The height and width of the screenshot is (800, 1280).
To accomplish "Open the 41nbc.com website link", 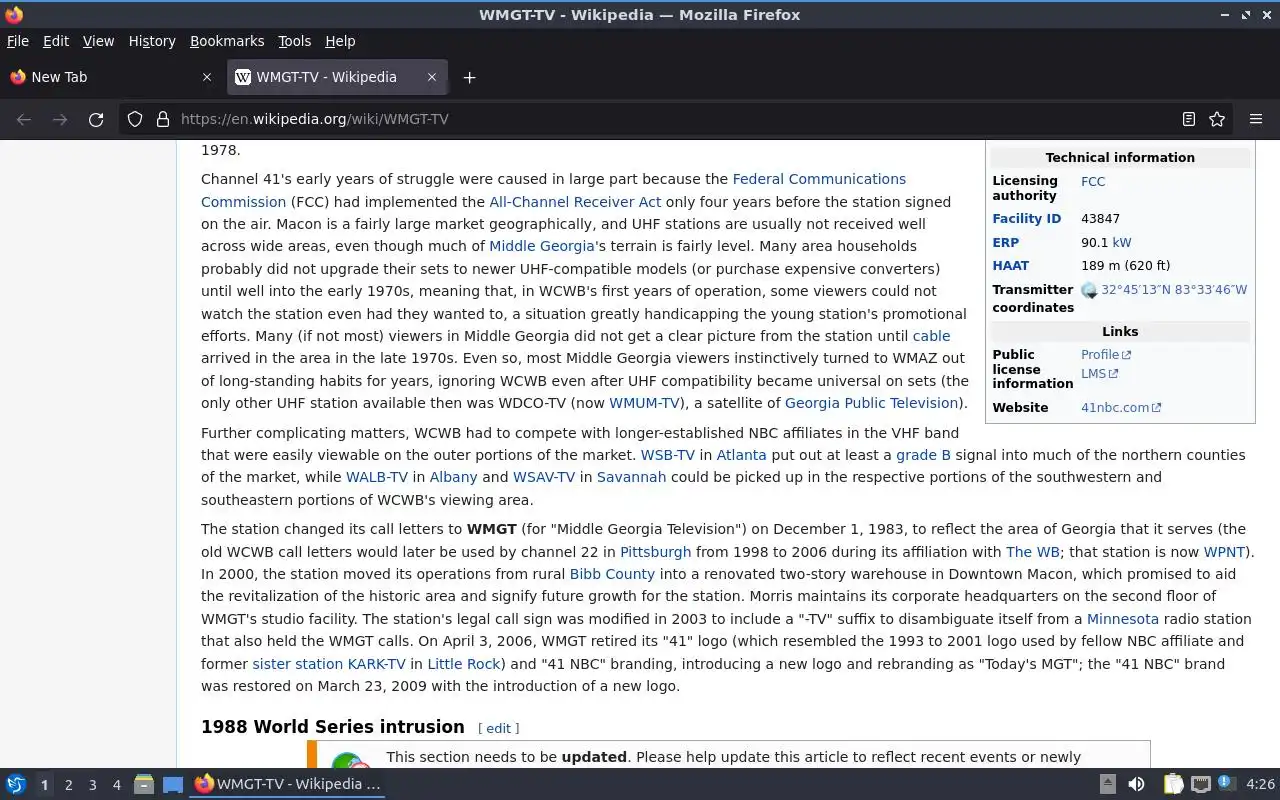I will [1121, 408].
